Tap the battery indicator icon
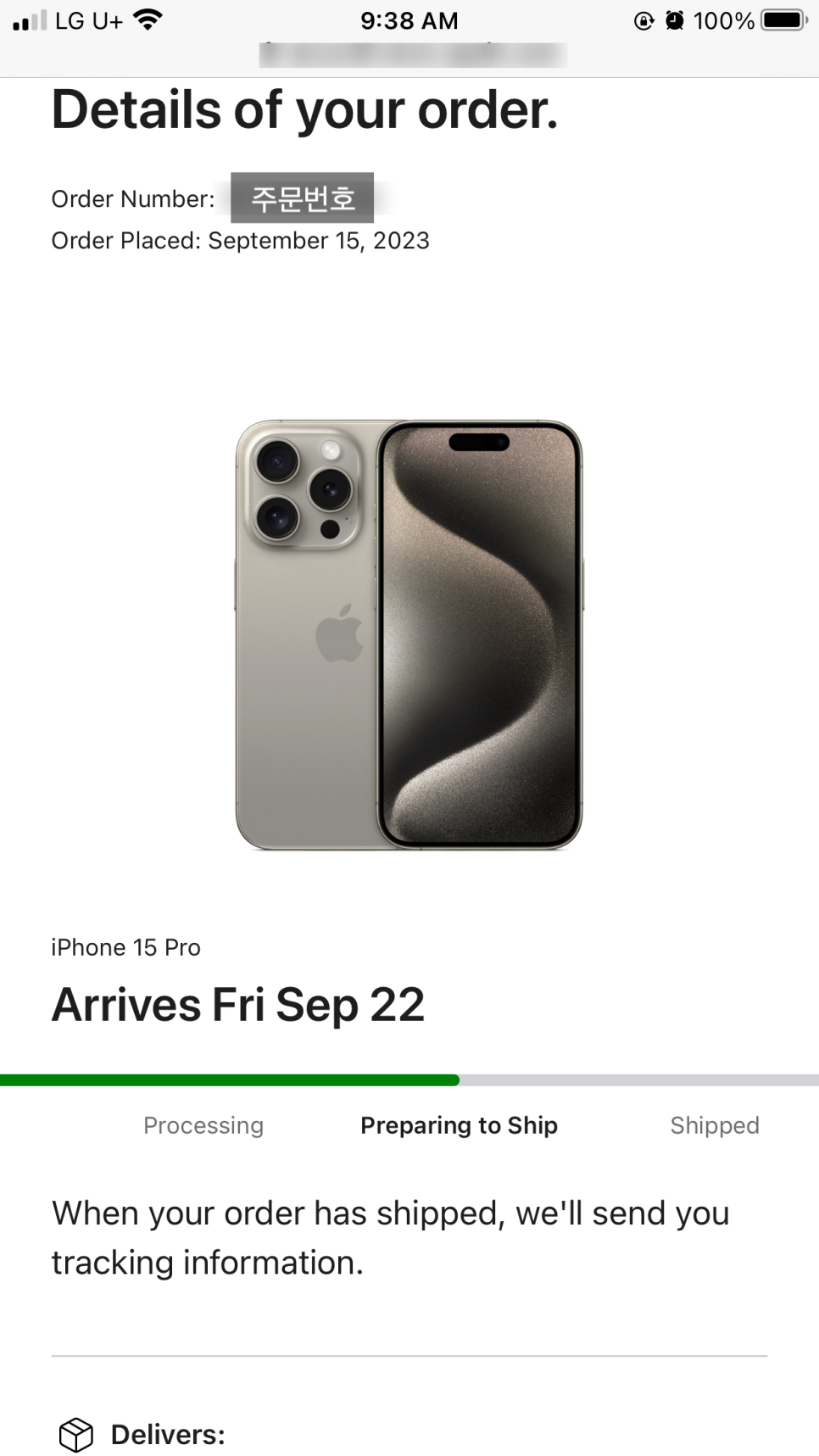Screen dimensions: 819x1456 (784, 20)
